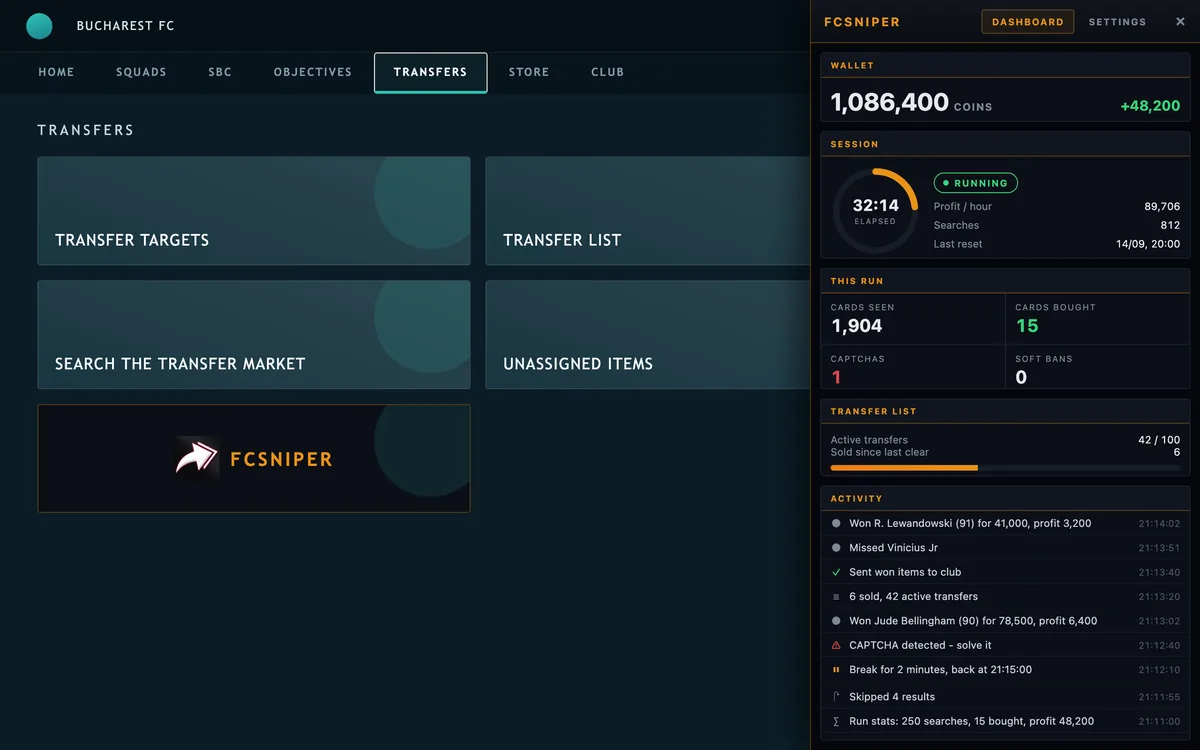Select the Dashboard tab in FCSniper
Image resolution: width=1200 pixels, height=750 pixels.
[x=1028, y=22]
